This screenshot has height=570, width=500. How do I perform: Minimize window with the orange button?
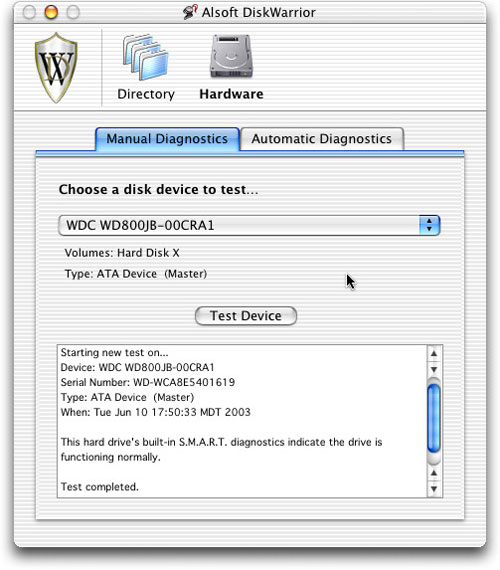(x=51, y=12)
